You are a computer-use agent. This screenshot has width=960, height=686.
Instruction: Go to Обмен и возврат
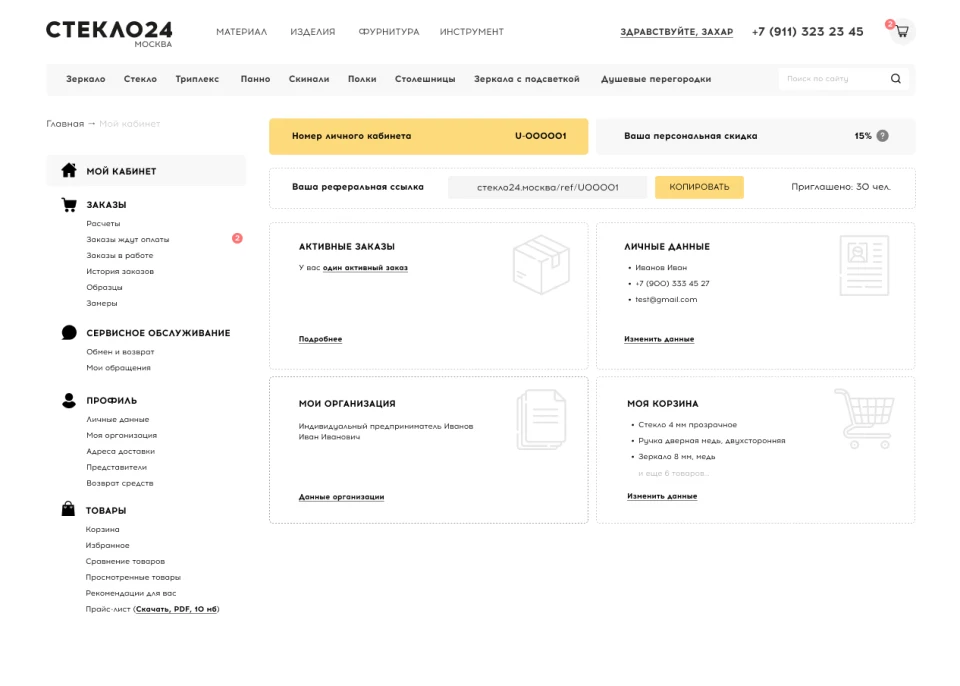(x=120, y=352)
